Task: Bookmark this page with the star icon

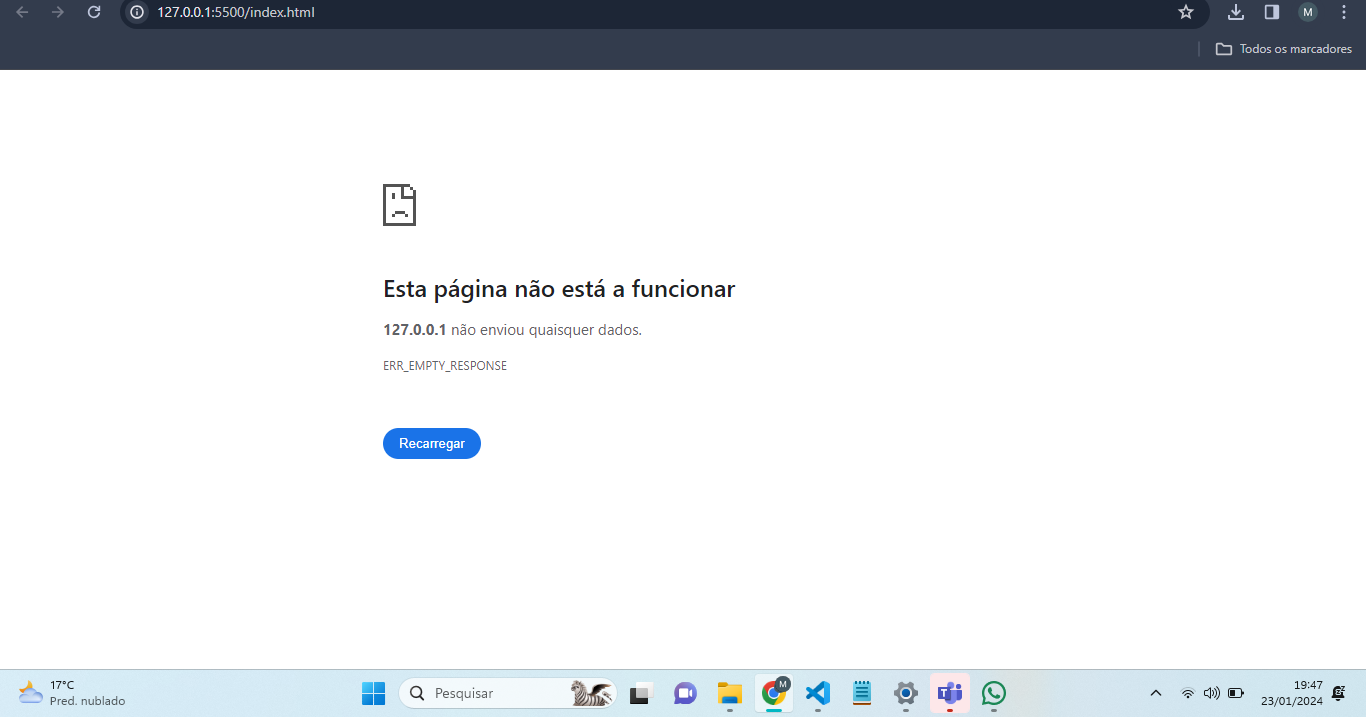Action: 1186,12
